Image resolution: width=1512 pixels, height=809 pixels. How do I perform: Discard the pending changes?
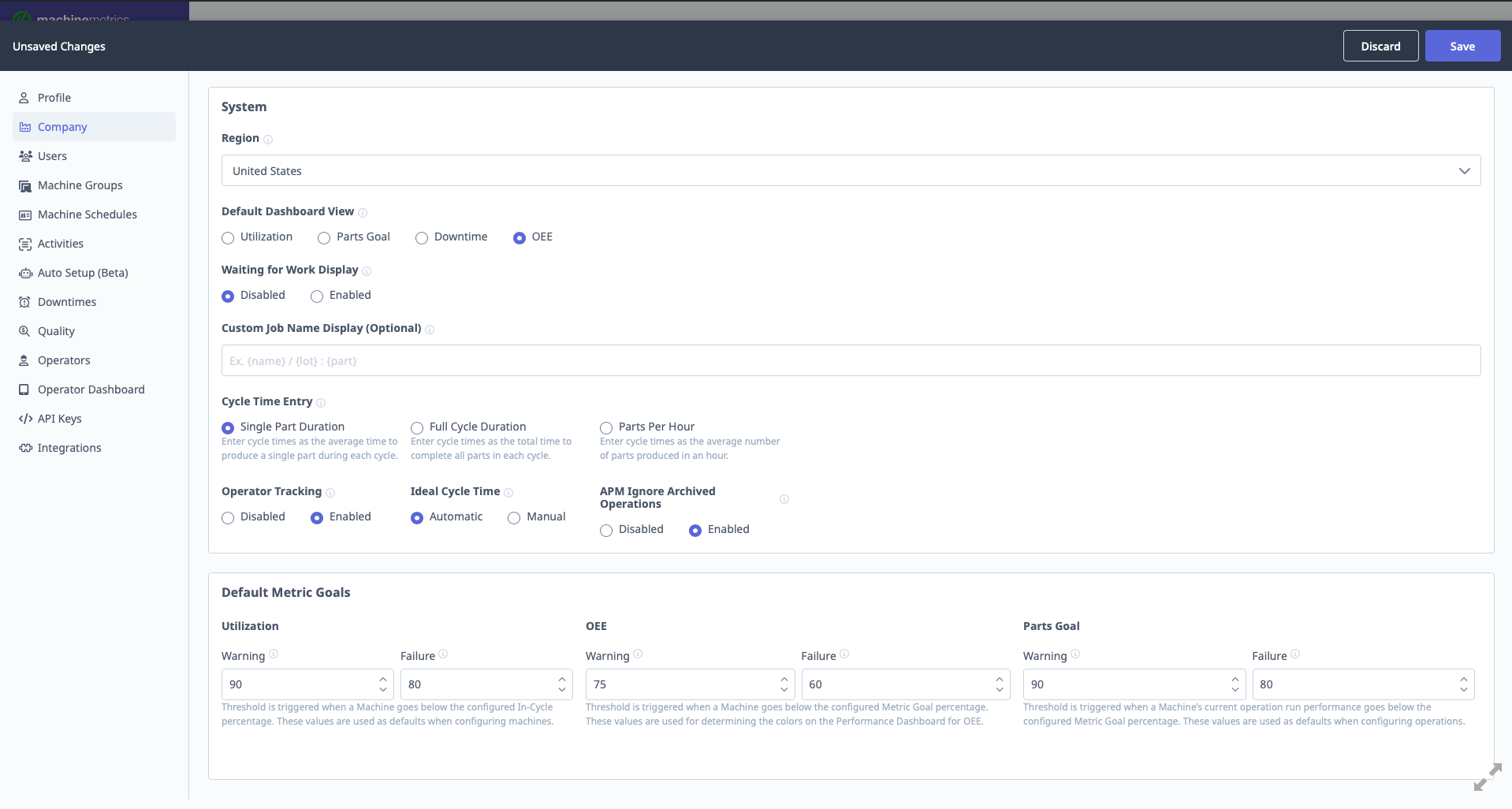[1380, 46]
